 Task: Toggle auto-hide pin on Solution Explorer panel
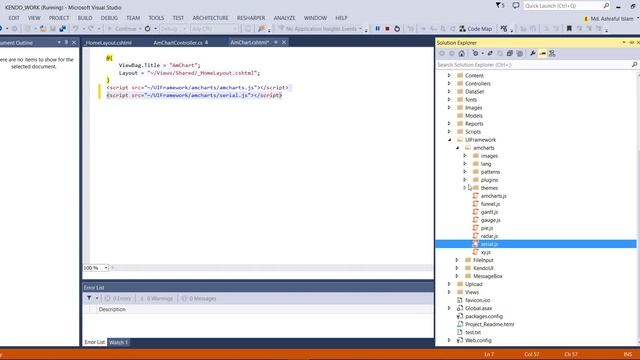[x=631, y=42]
